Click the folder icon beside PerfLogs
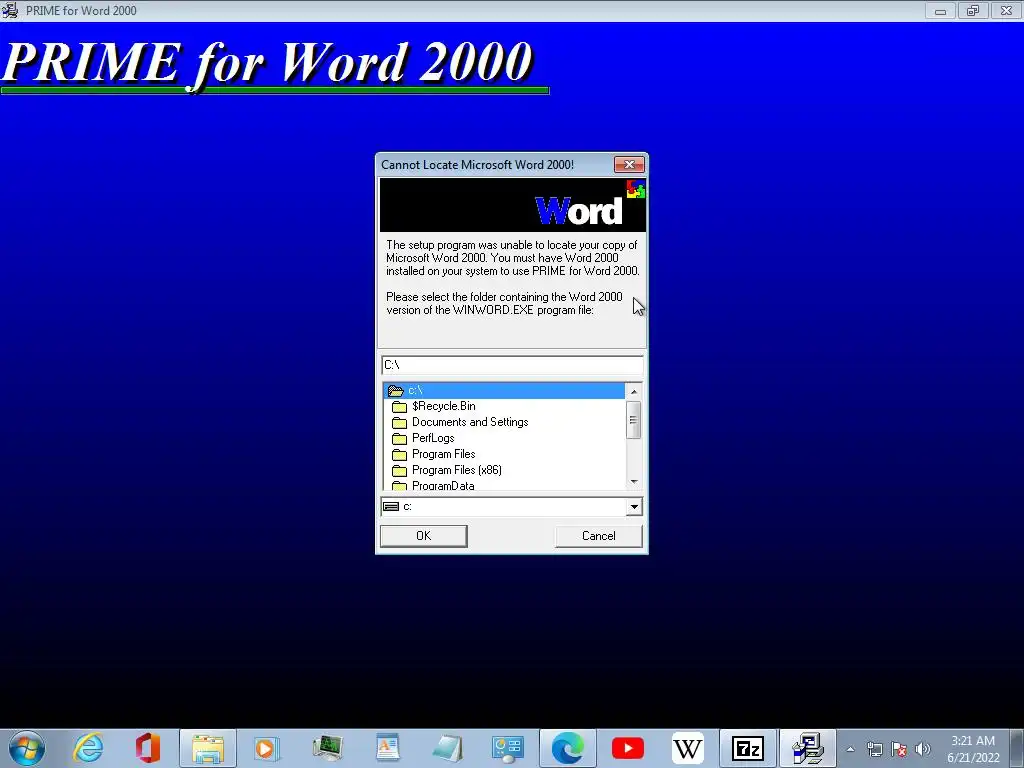 click(399, 438)
